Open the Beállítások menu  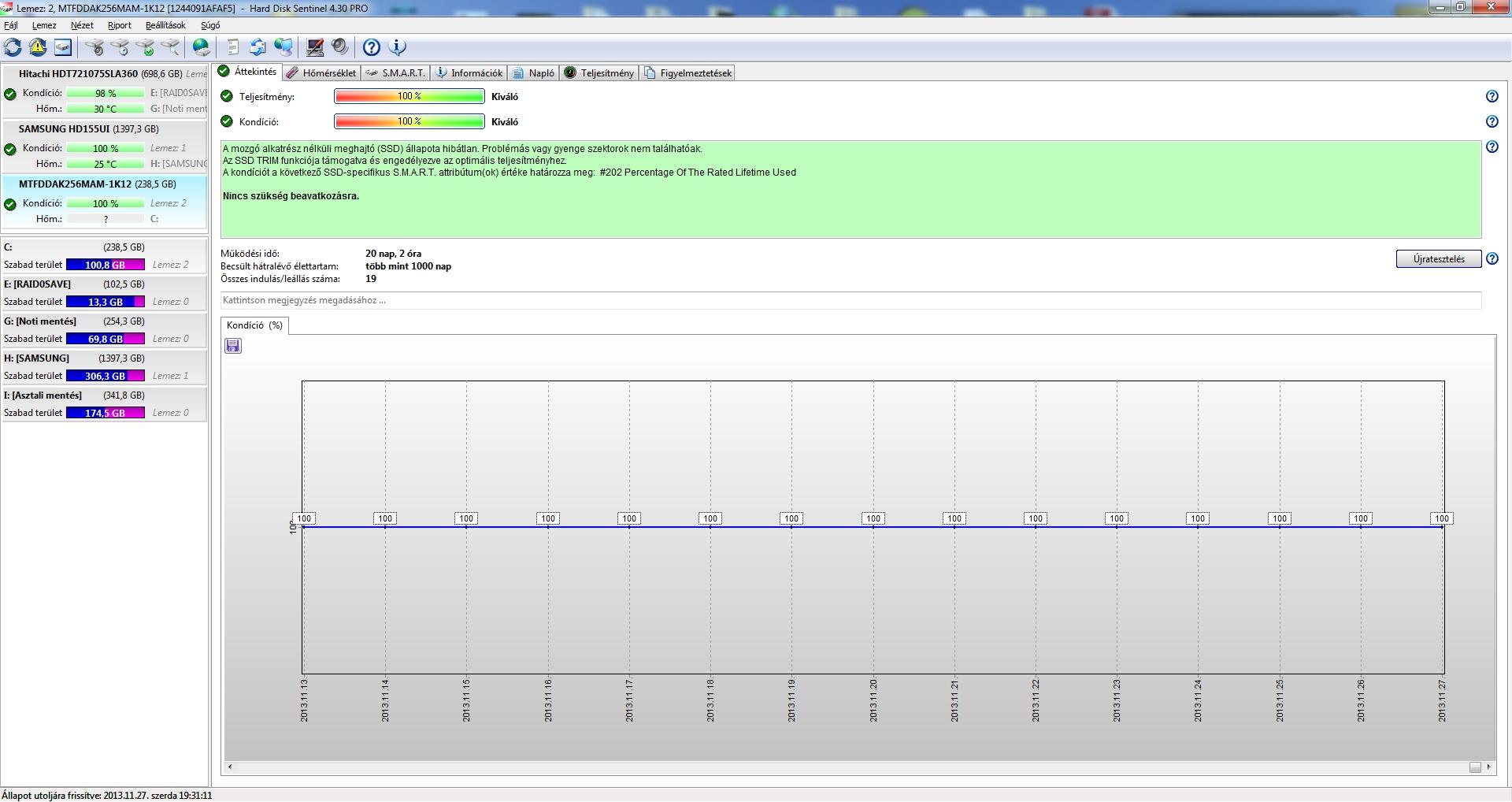coord(165,25)
